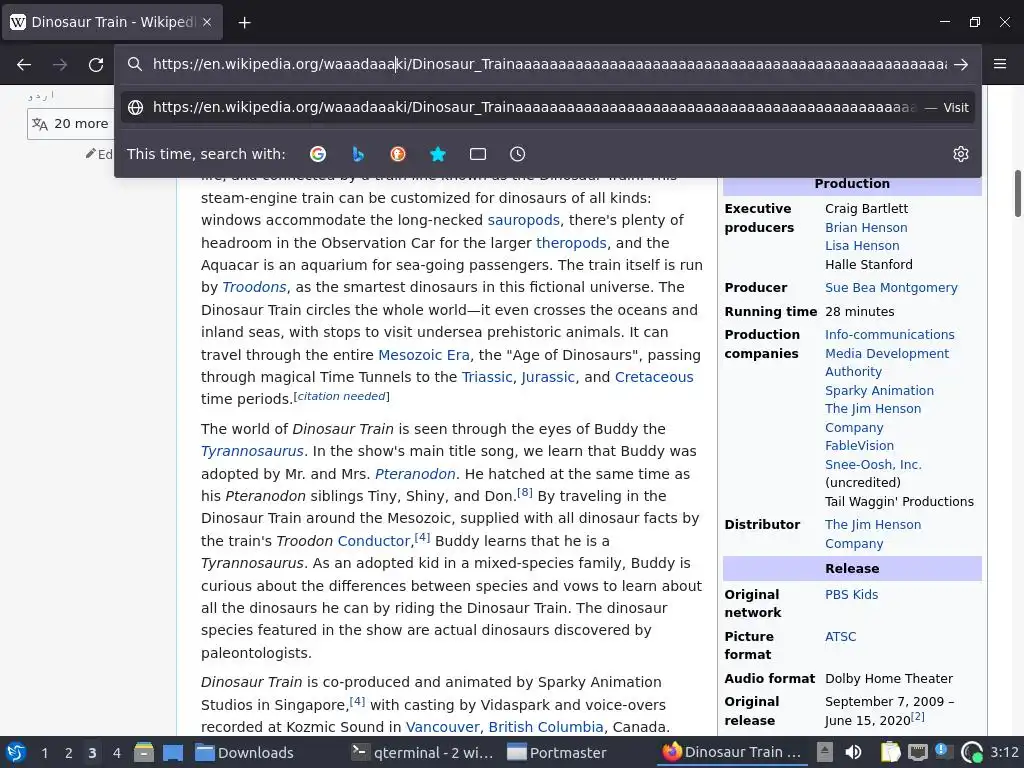Image resolution: width=1024 pixels, height=768 pixels.
Task: Open the Portmaster tray icon
Action: pyautogui.click(x=972, y=752)
